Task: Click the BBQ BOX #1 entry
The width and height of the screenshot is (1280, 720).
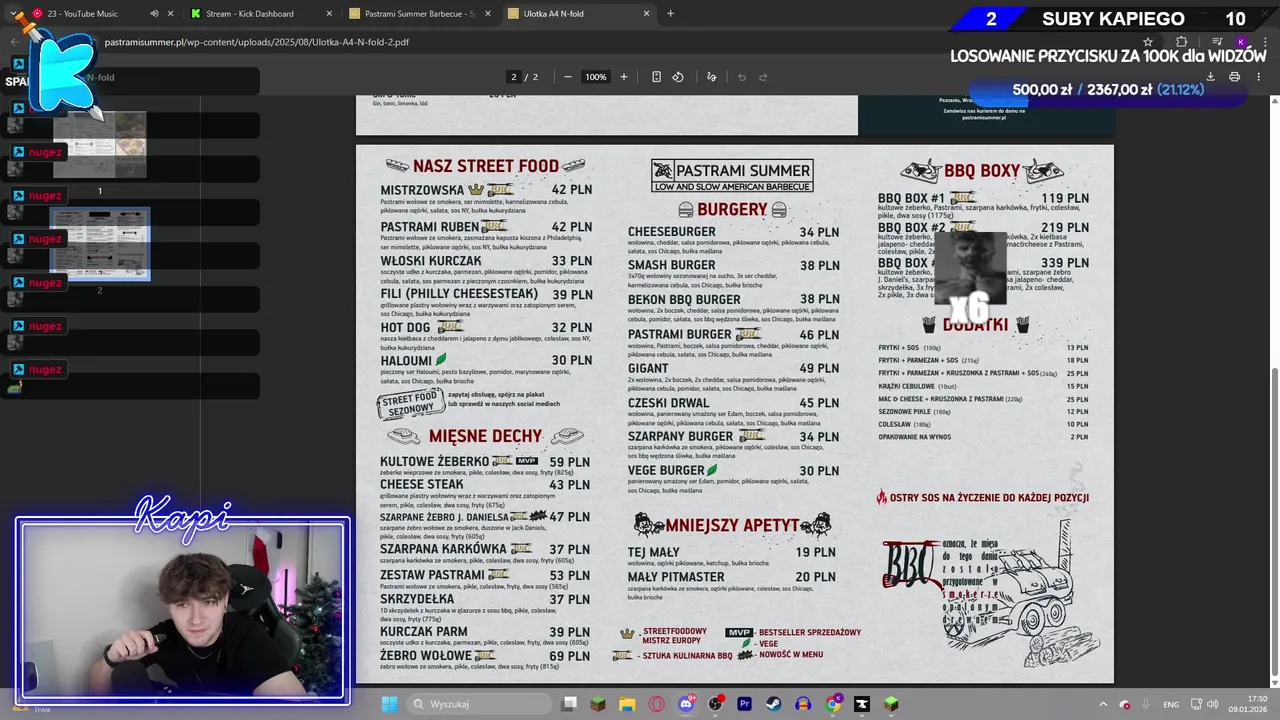Action: click(983, 198)
